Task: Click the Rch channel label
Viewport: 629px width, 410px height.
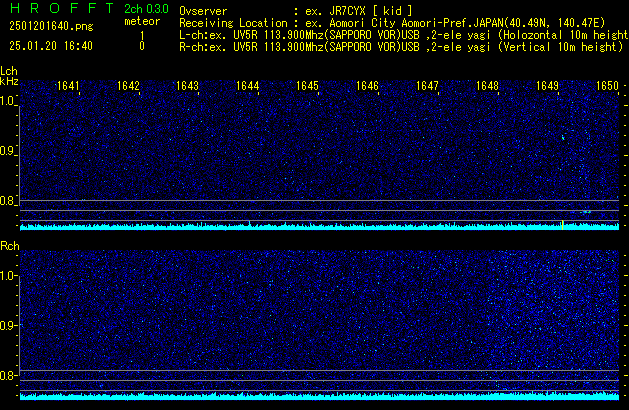Action: coord(10,246)
